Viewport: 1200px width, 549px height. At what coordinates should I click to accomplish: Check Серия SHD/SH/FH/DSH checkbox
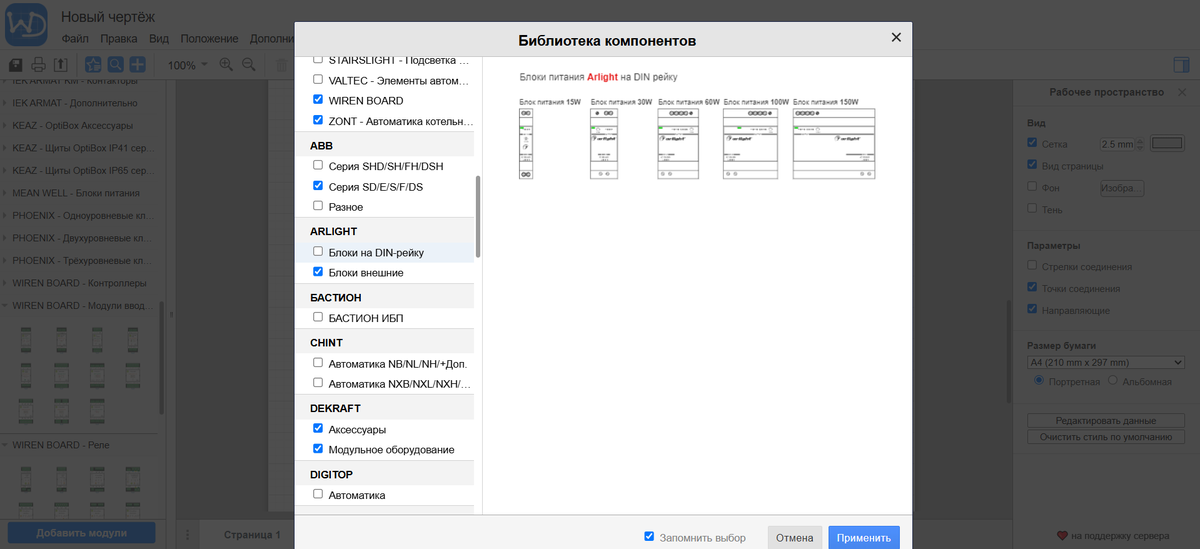(318, 165)
